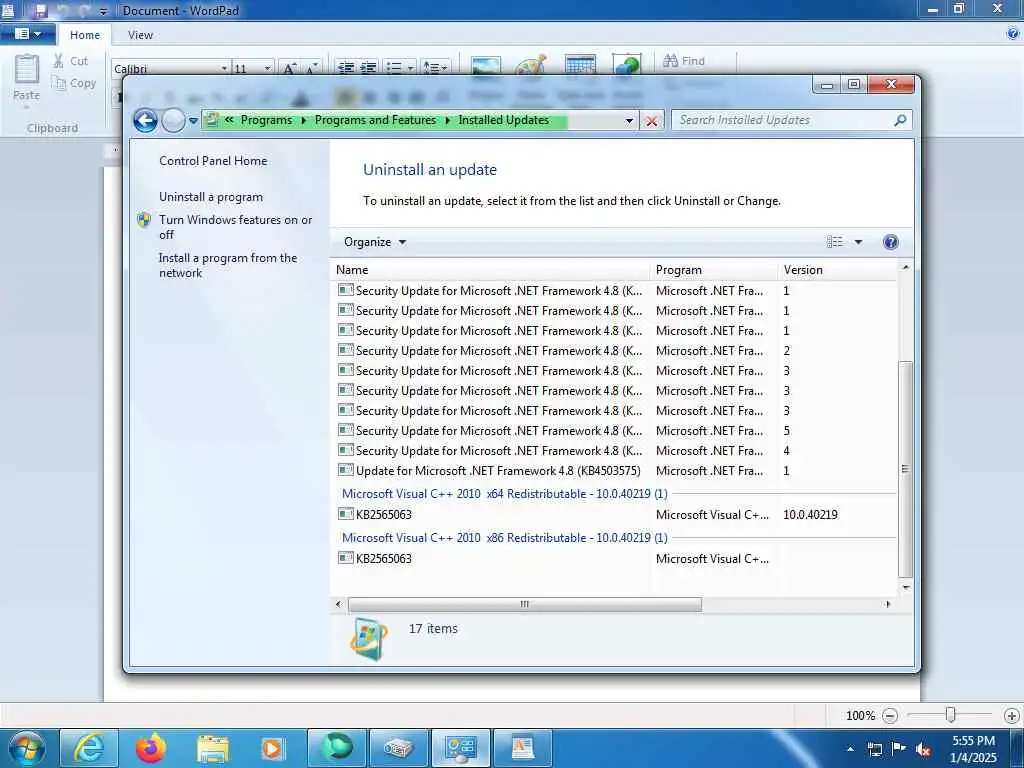
Task: Open Customize Quick Access Toolbar dropdown in WordPad
Action: pyautogui.click(x=103, y=12)
